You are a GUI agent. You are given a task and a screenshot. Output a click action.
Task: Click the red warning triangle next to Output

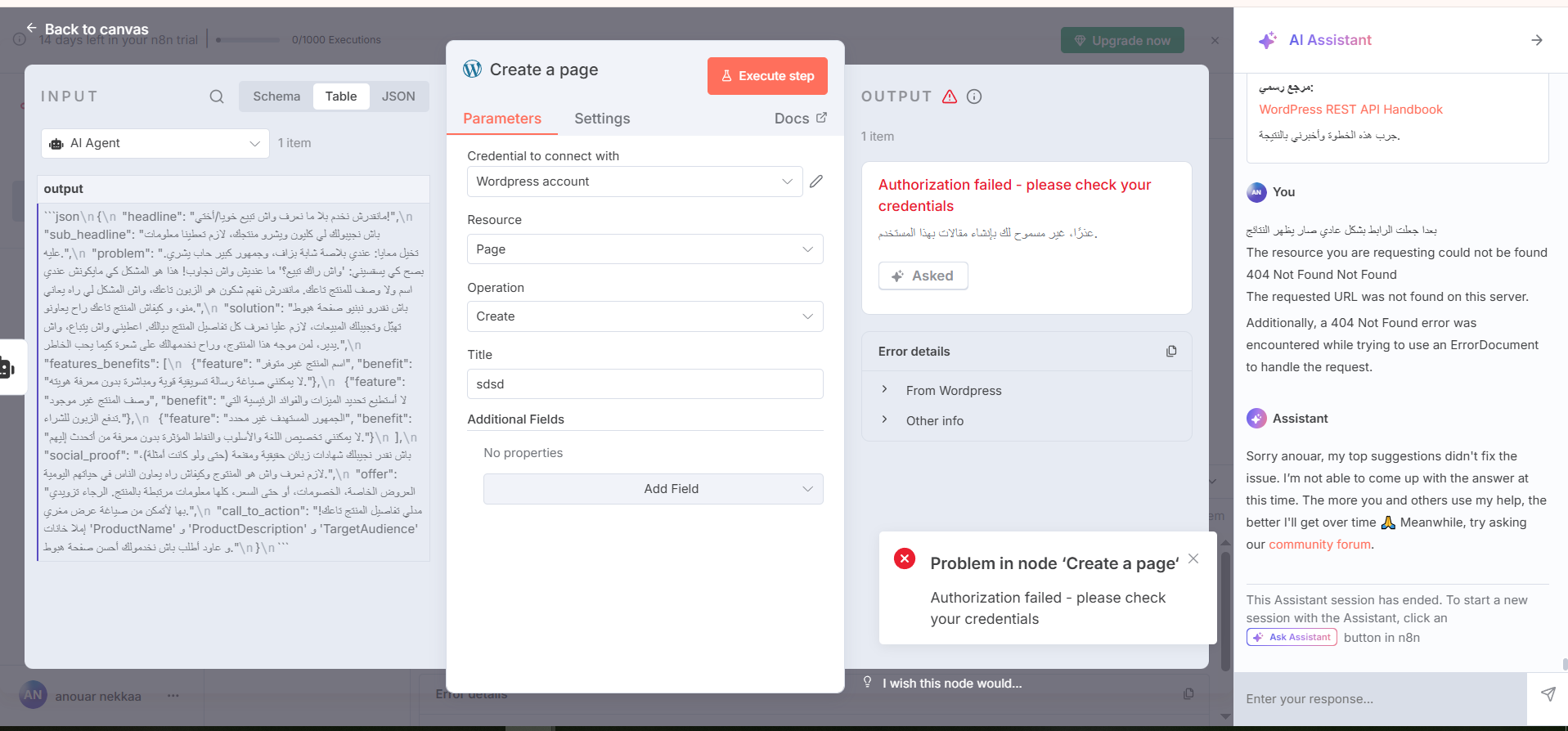[950, 96]
